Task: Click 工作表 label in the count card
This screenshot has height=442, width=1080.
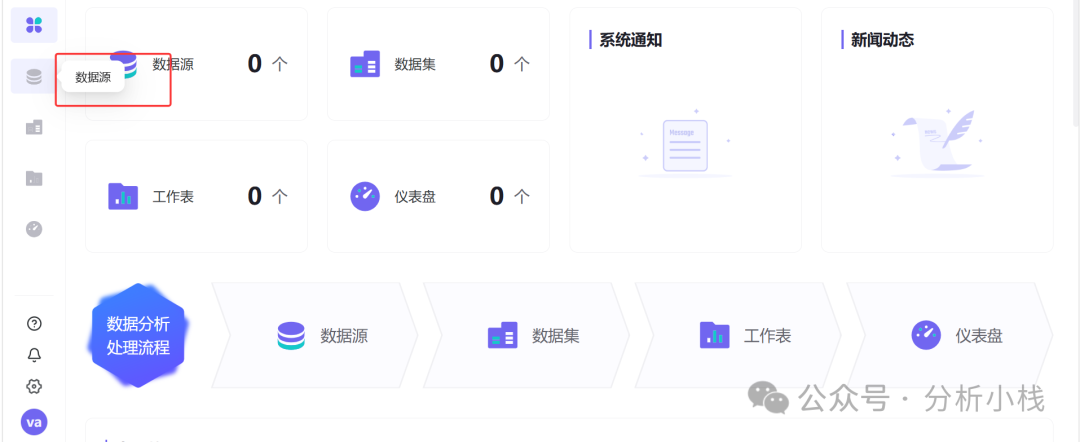Action: pyautogui.click(x=174, y=197)
